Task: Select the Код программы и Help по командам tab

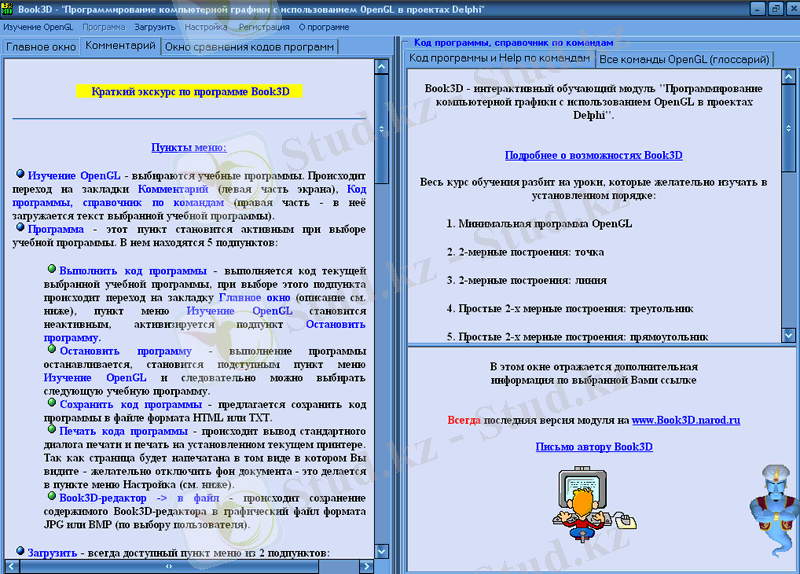Action: pos(499,58)
